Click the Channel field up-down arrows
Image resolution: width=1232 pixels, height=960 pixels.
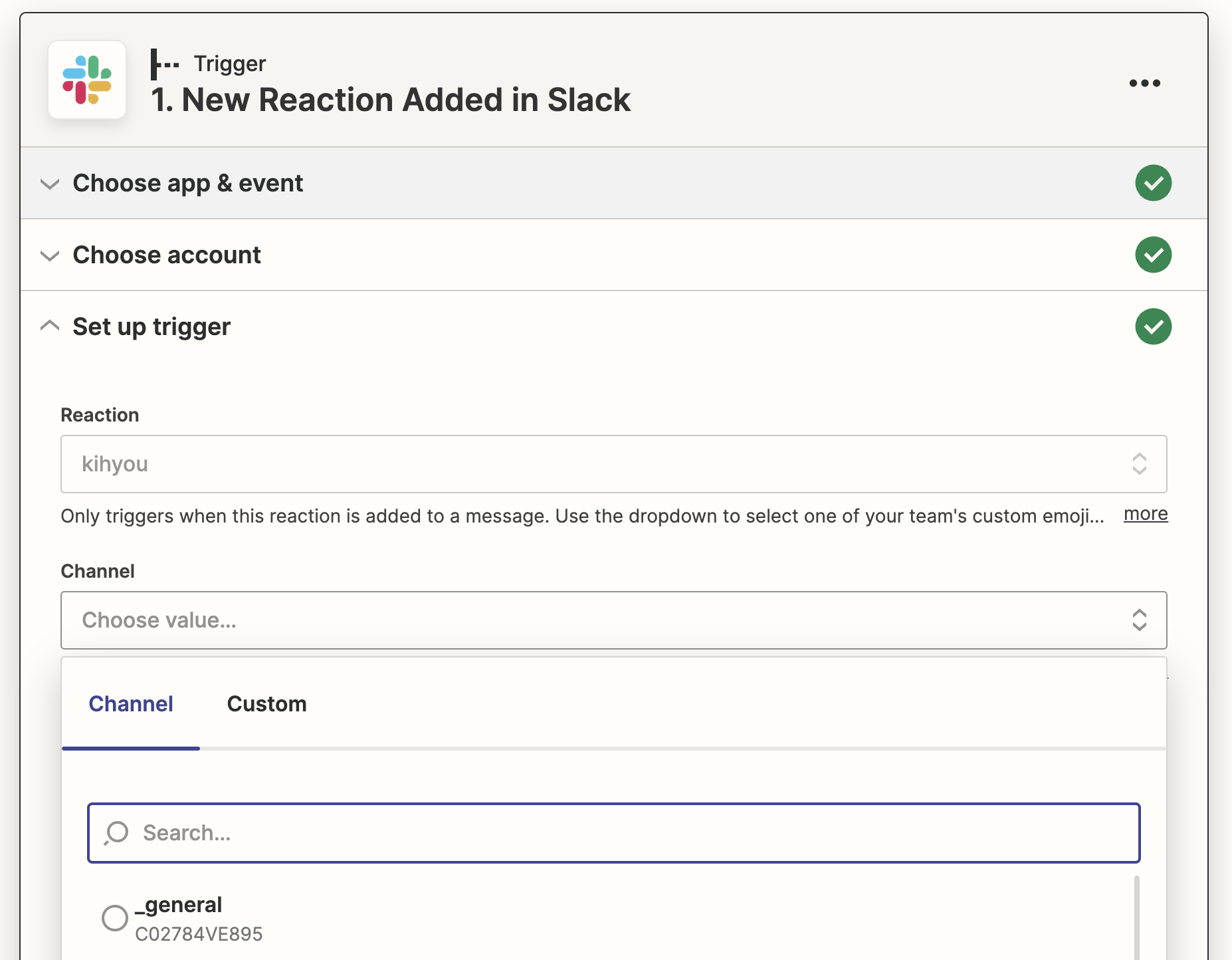click(1139, 620)
